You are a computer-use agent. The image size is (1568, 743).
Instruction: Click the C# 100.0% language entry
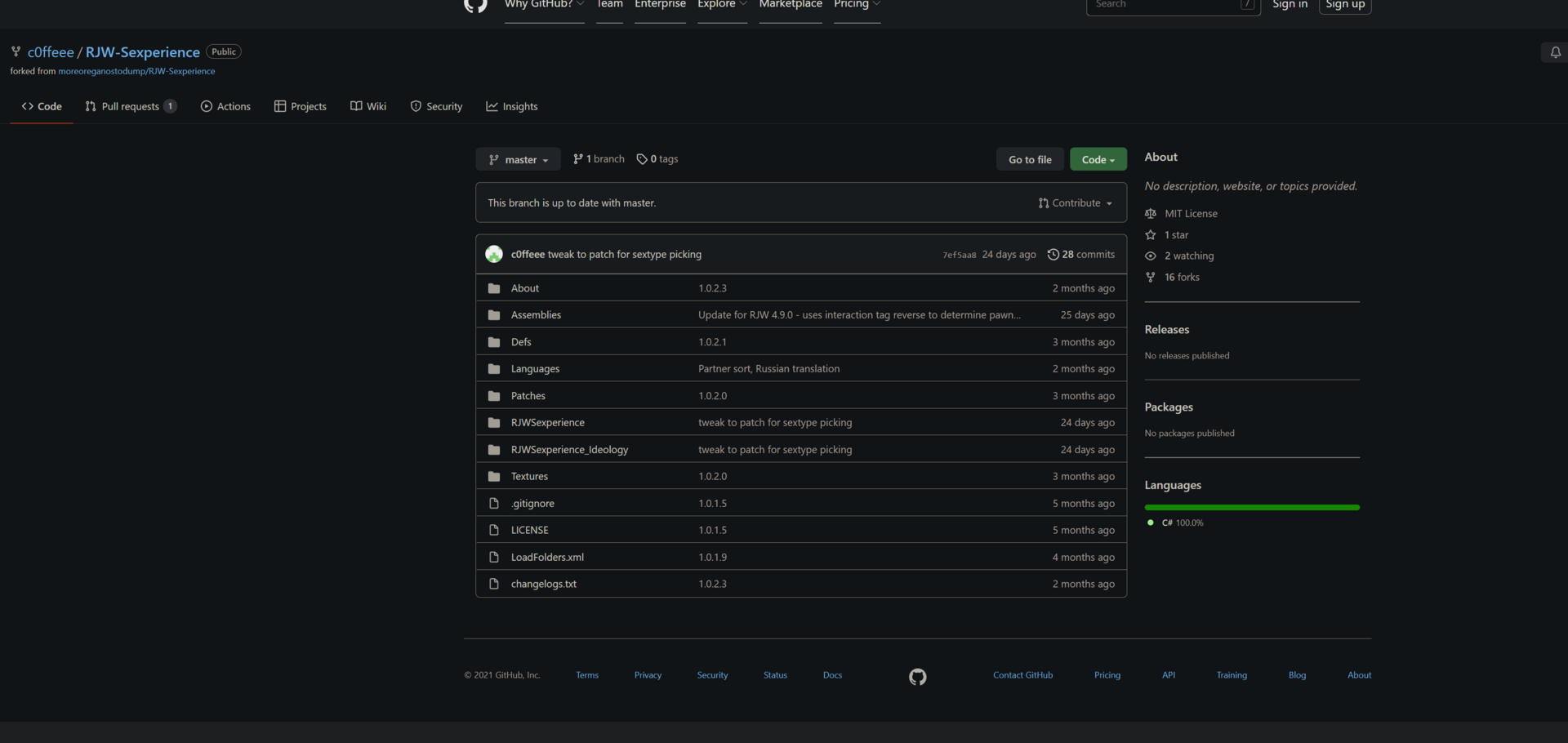tap(1175, 523)
